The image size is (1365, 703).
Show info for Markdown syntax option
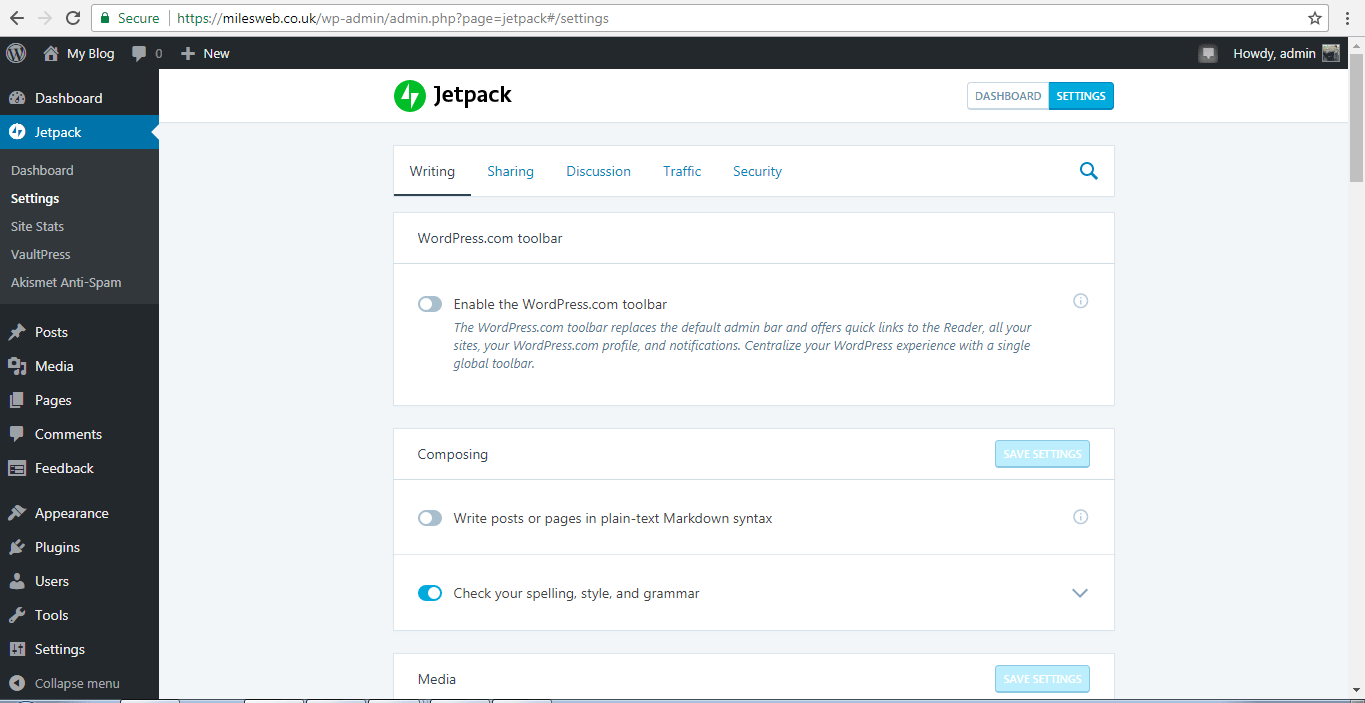click(1080, 517)
